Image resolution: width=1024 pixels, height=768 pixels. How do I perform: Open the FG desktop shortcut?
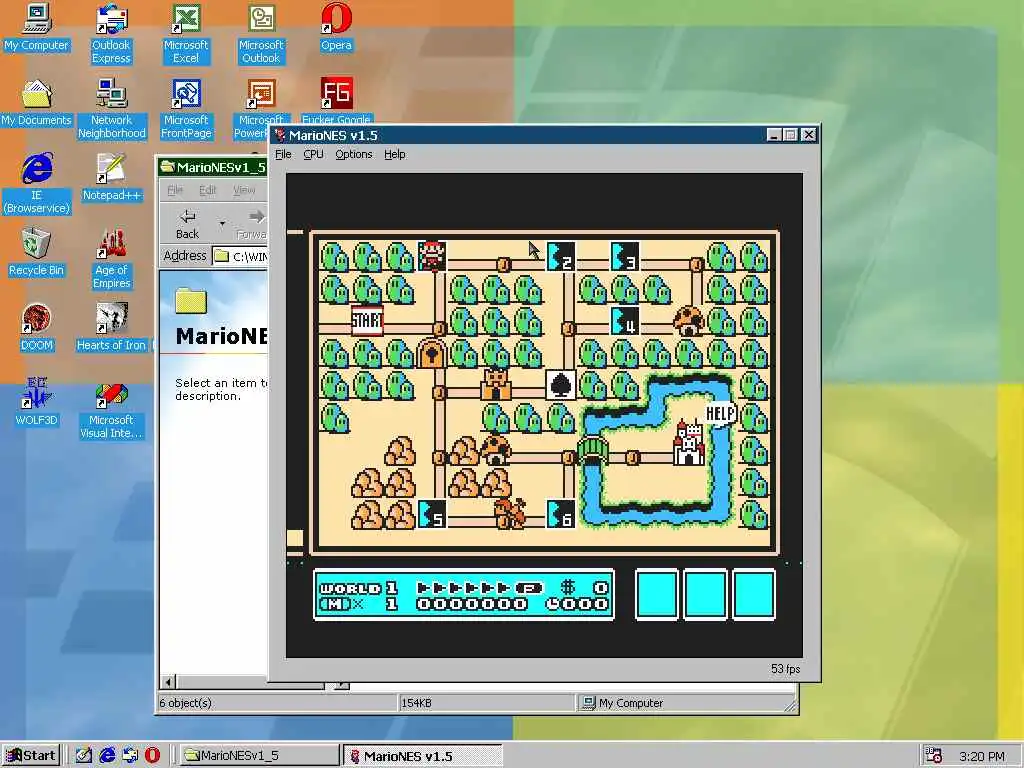pyautogui.click(x=336, y=101)
